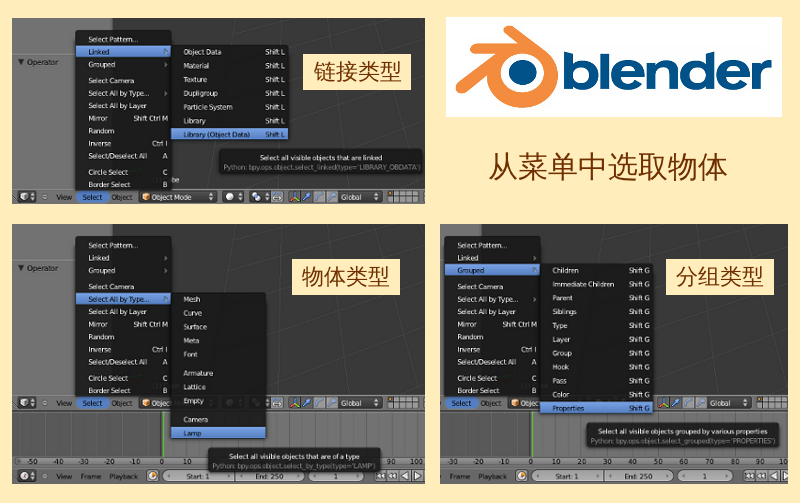Enable translate manipulator arrow in 链接类型 screenshot
Screen dimensions: 800x503
(307, 197)
